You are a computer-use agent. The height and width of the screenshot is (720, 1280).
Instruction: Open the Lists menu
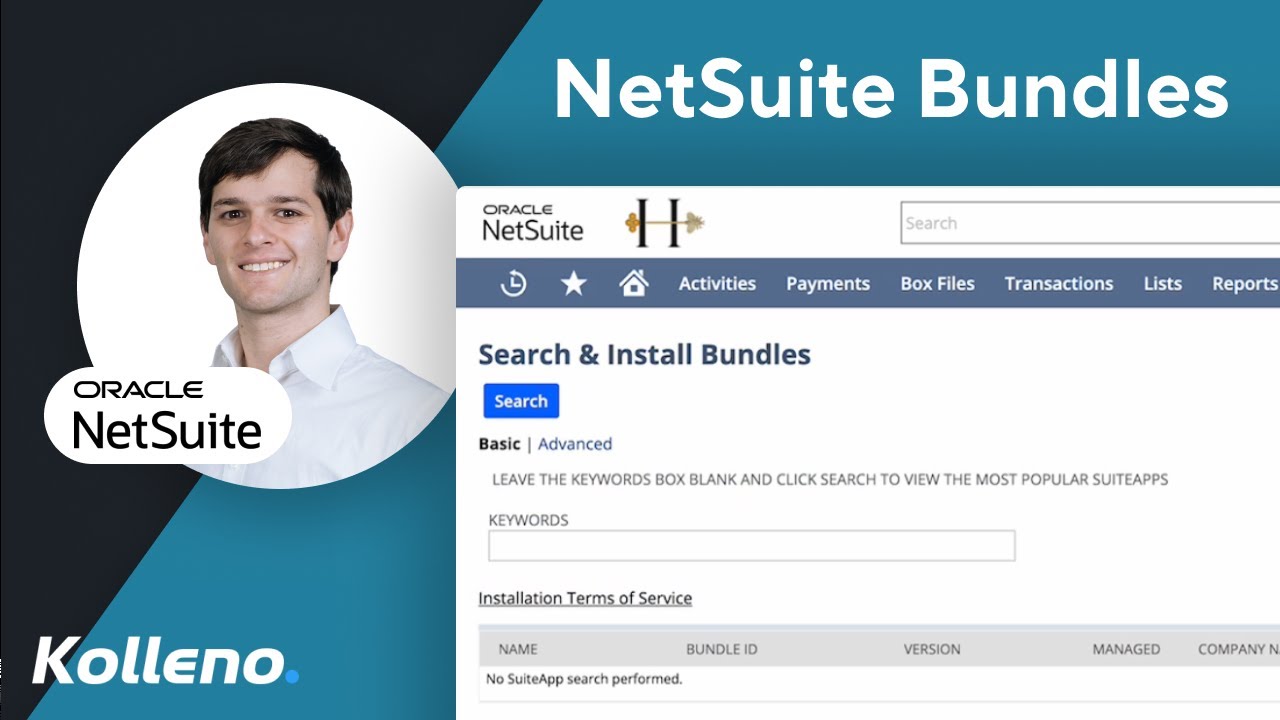pos(1162,283)
